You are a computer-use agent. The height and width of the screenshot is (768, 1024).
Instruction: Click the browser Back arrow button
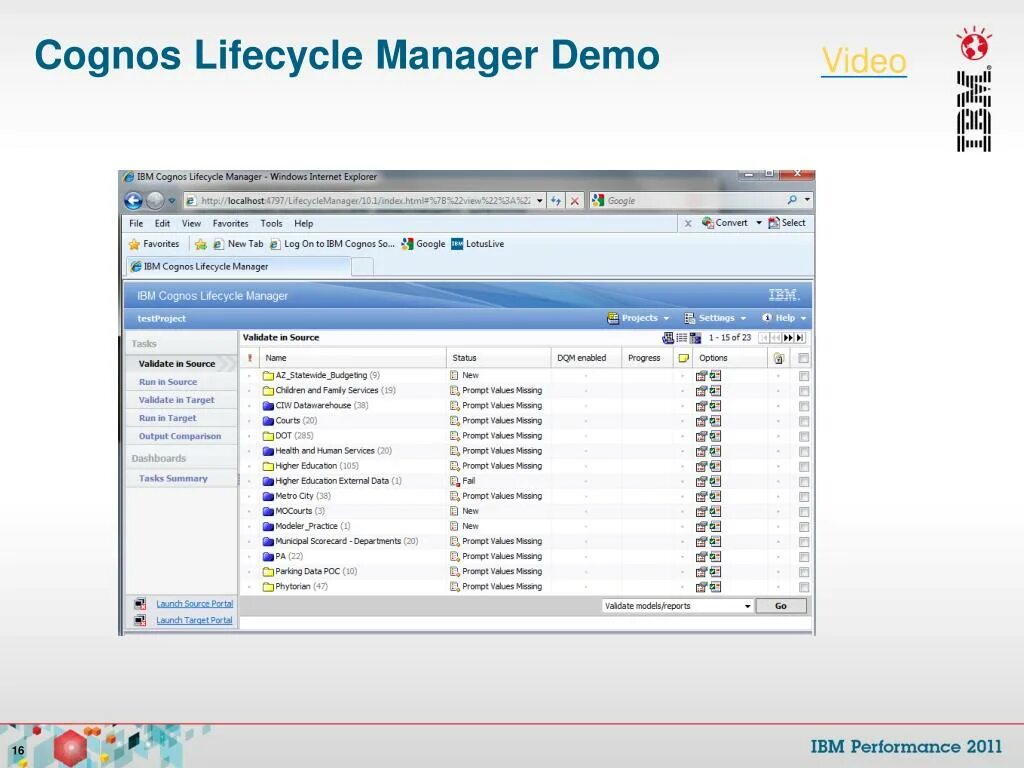(x=133, y=200)
